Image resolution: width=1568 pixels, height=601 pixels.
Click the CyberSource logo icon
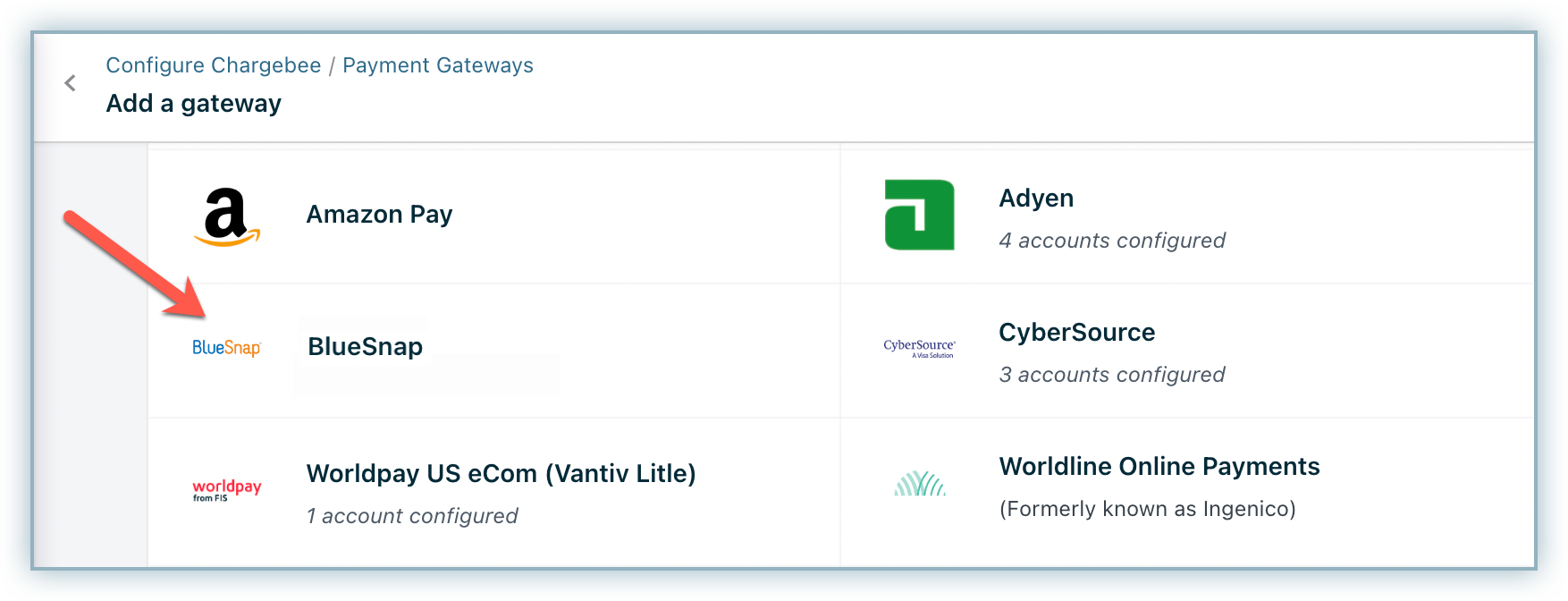919,348
